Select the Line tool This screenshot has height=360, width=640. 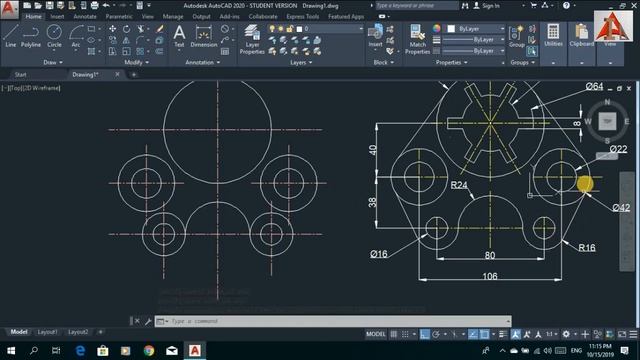pyautogui.click(x=11, y=36)
